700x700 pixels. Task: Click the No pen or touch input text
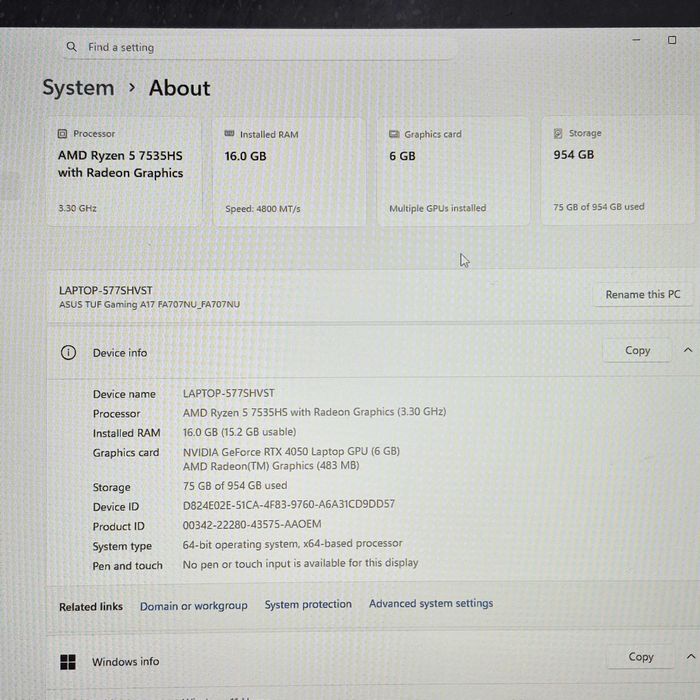click(x=300, y=563)
